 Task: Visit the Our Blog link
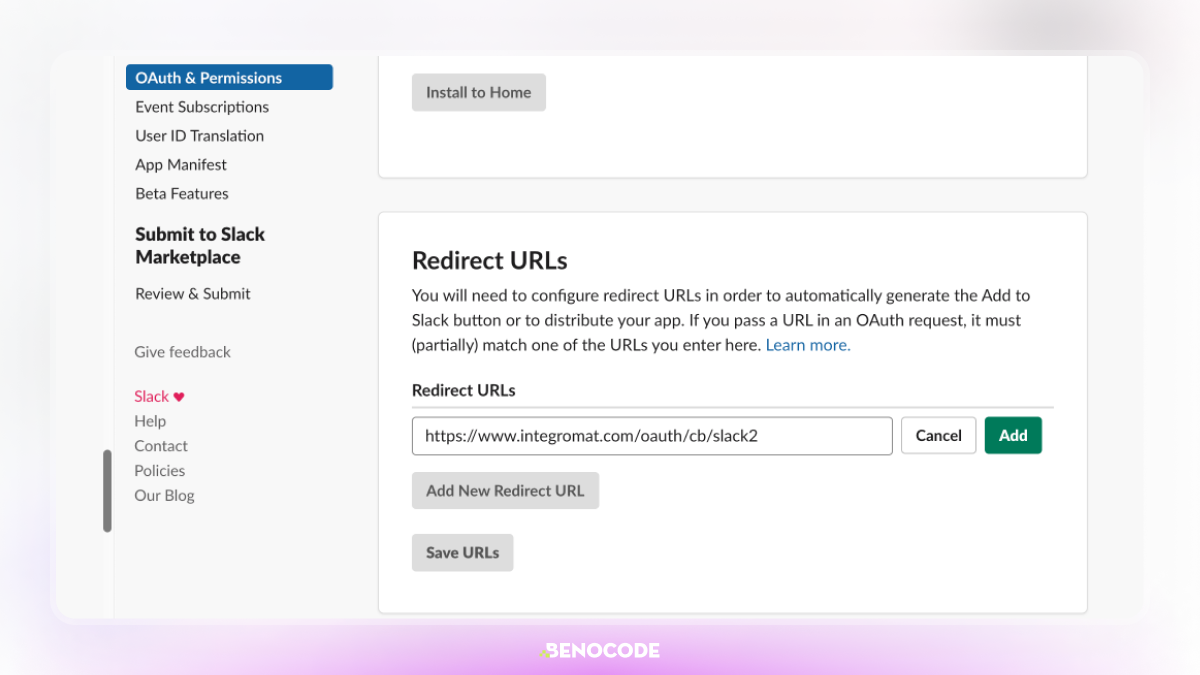164,496
